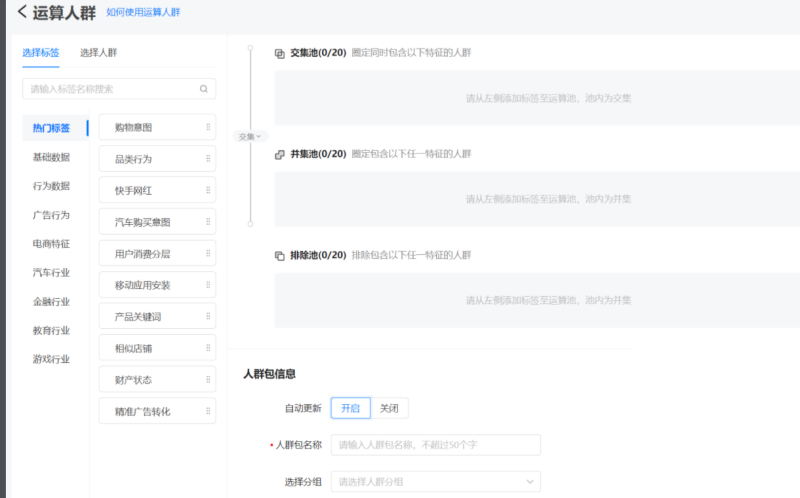This screenshot has height=498, width=800.
Task: Focus the tag name search field
Action: point(119,89)
